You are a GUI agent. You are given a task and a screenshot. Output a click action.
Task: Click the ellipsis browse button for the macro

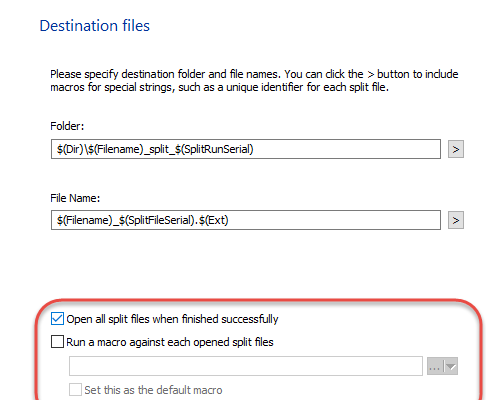click(435, 366)
